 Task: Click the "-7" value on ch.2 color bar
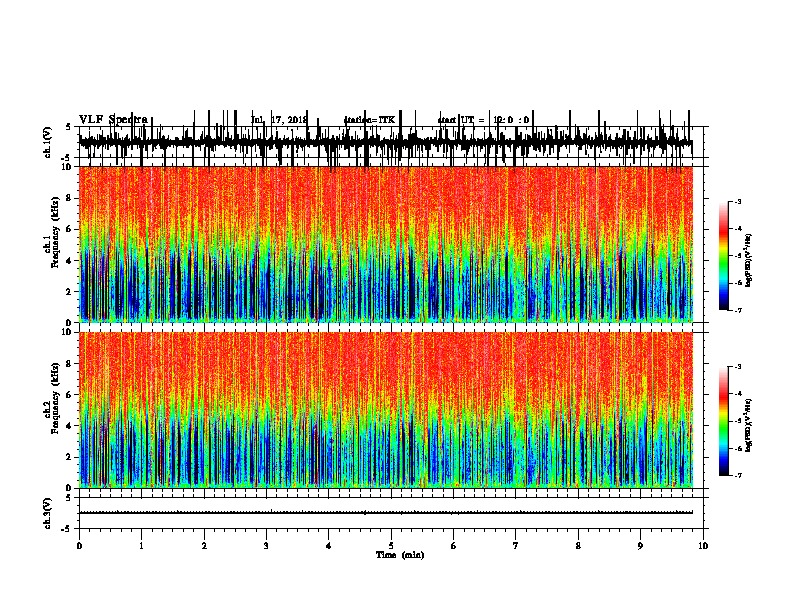(x=737, y=475)
